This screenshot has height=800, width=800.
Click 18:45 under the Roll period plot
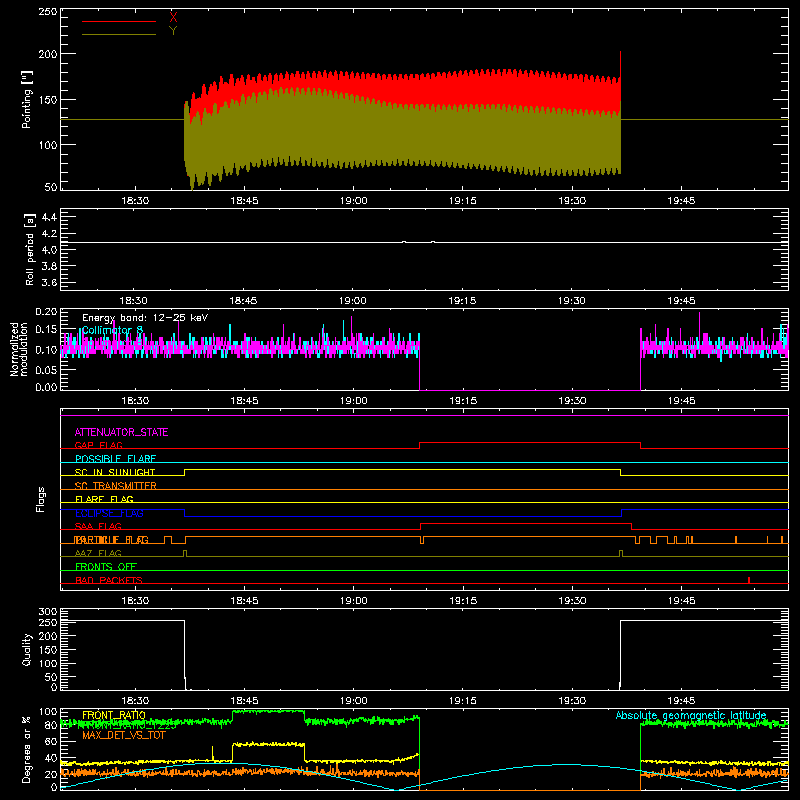(x=243, y=301)
